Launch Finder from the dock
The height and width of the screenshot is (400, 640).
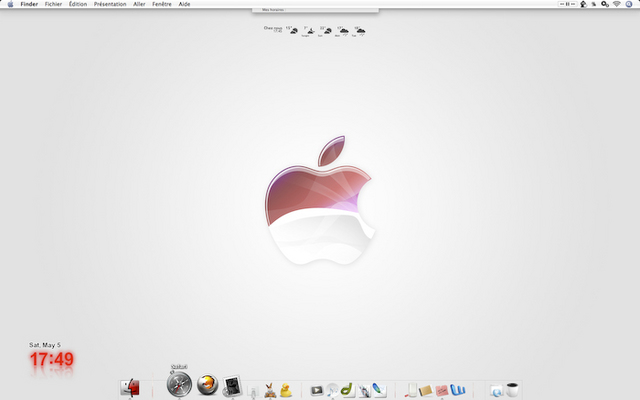click(130, 387)
